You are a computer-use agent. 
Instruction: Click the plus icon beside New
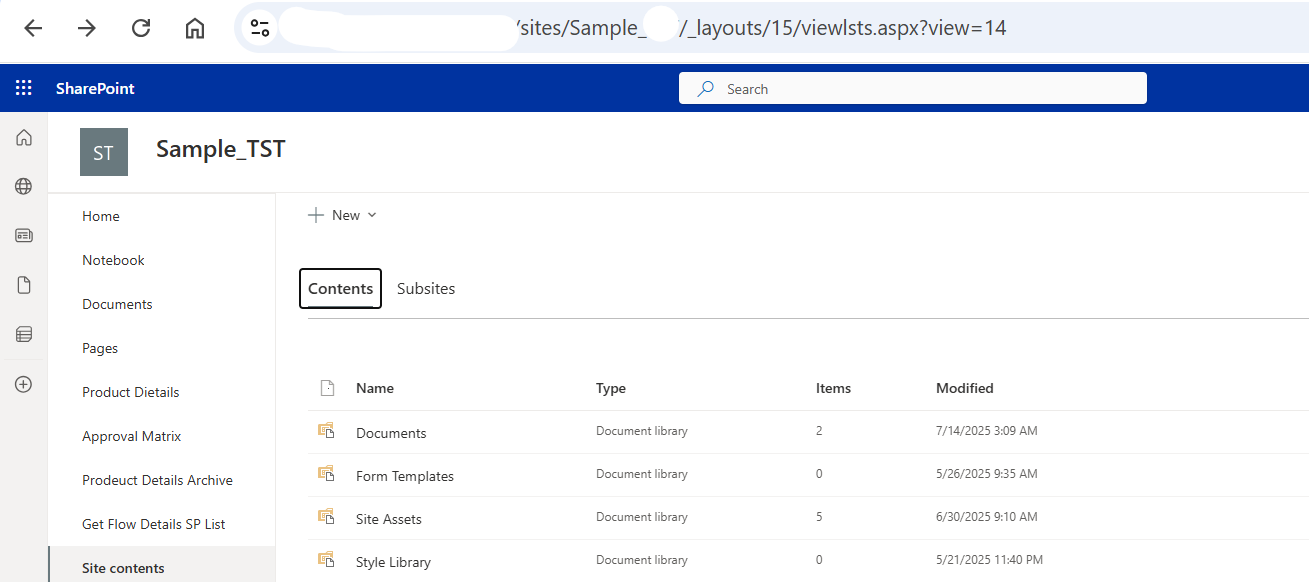click(x=316, y=215)
